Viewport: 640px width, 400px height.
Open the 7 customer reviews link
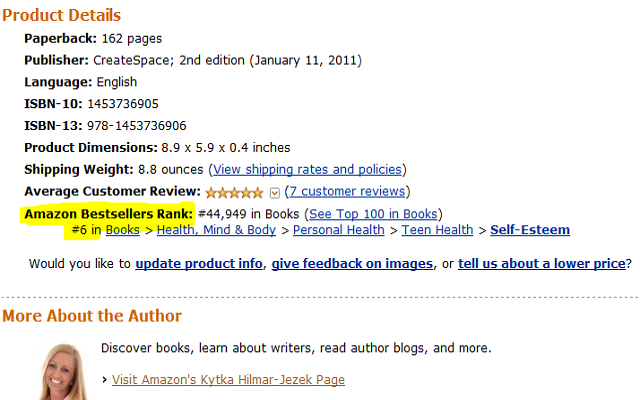click(347, 191)
